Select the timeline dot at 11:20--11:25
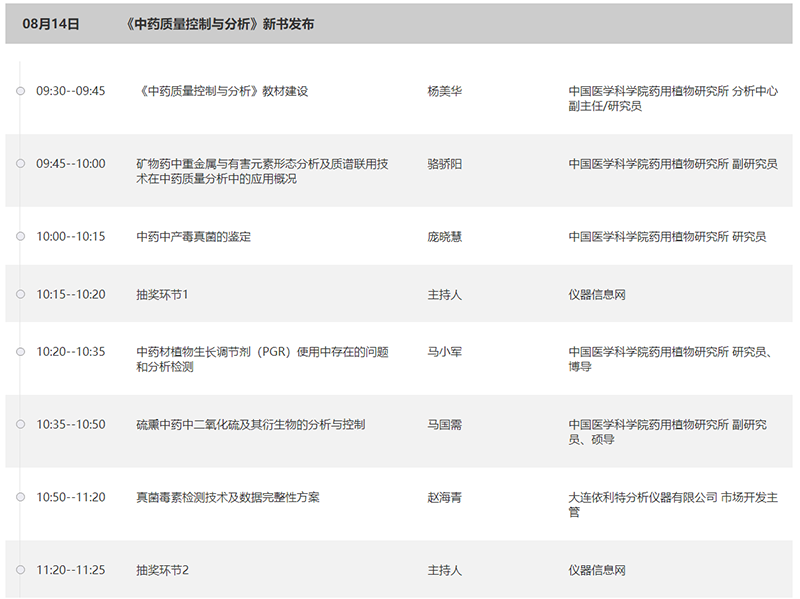Screen dimensions: 800x599 click(20, 570)
